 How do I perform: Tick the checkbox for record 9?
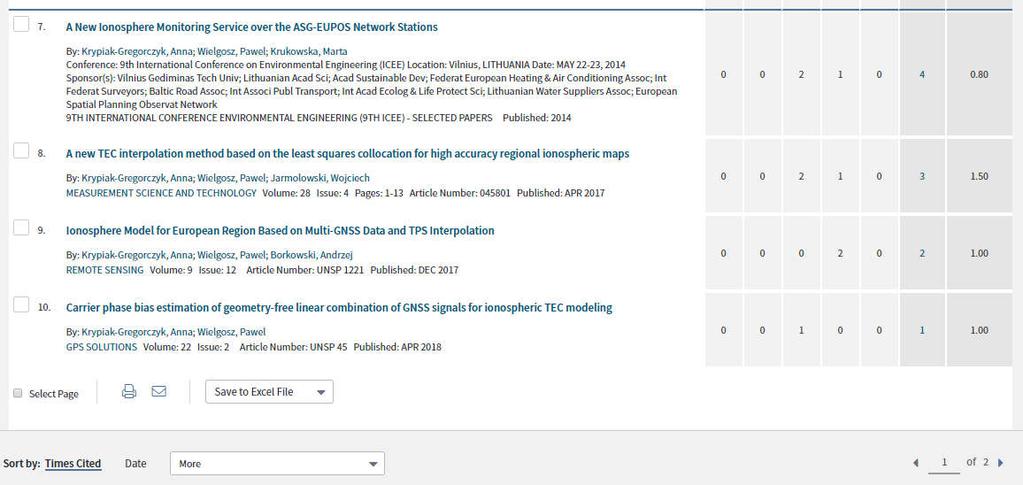click(21, 228)
